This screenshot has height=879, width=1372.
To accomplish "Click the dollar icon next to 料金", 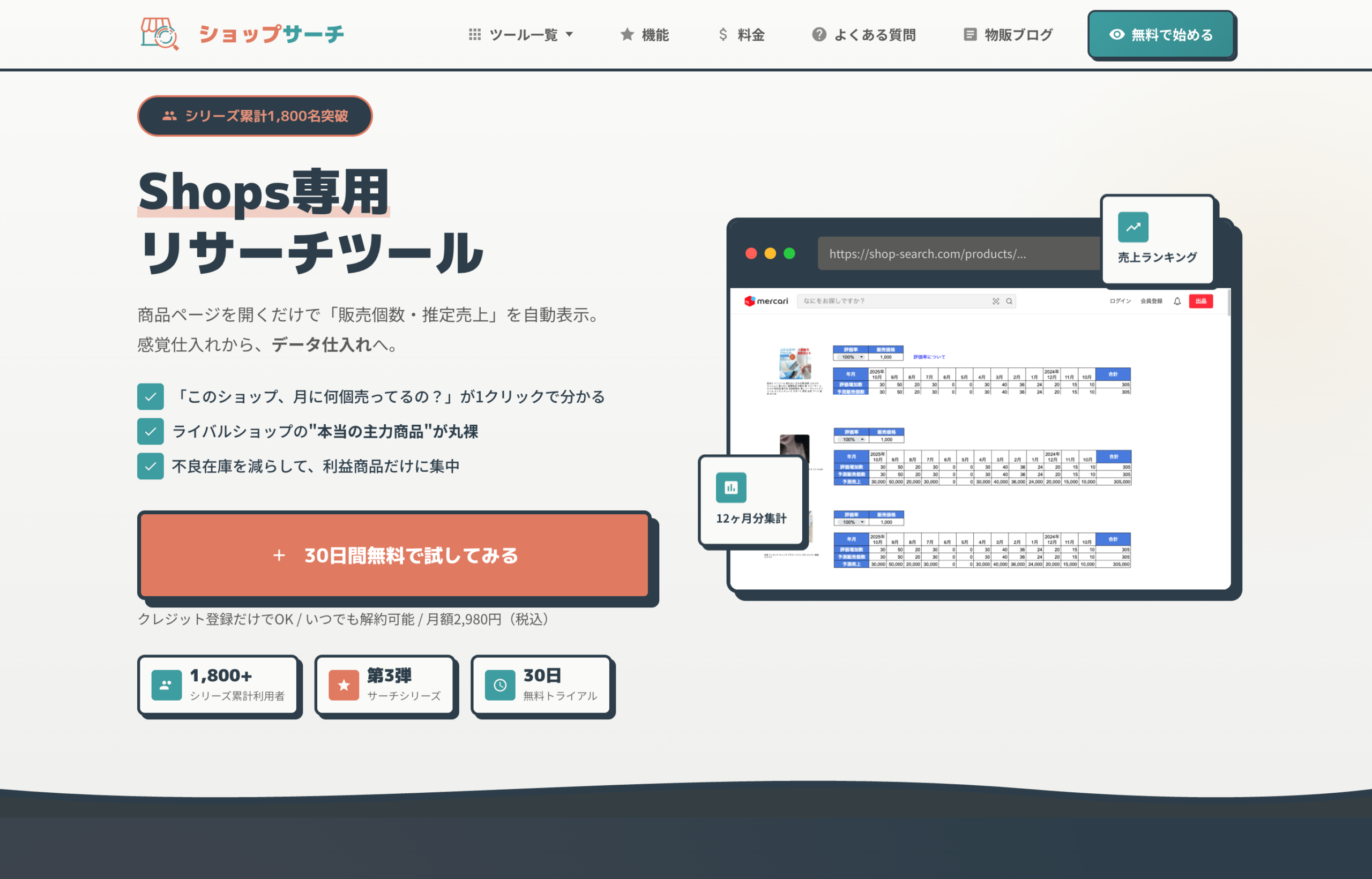I will pyautogui.click(x=723, y=34).
